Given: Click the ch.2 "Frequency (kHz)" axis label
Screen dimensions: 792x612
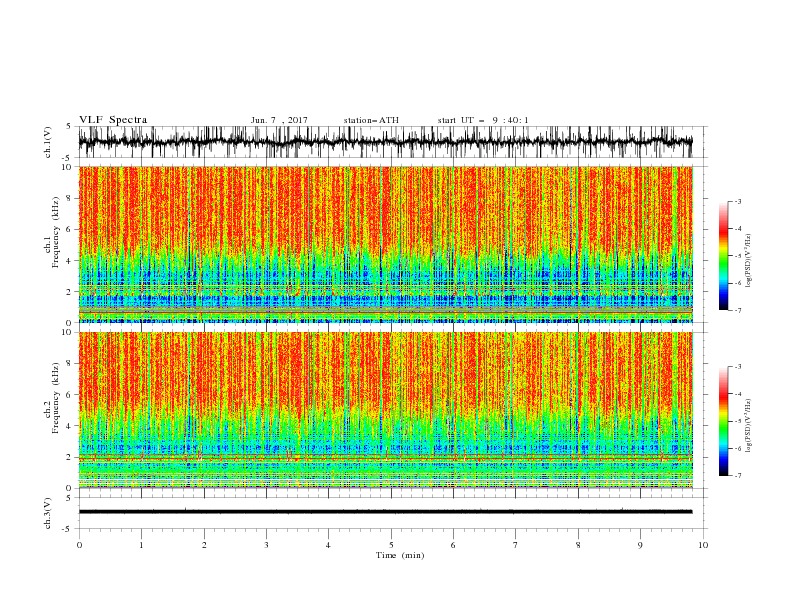Looking at the screenshot, I should click(56, 398).
